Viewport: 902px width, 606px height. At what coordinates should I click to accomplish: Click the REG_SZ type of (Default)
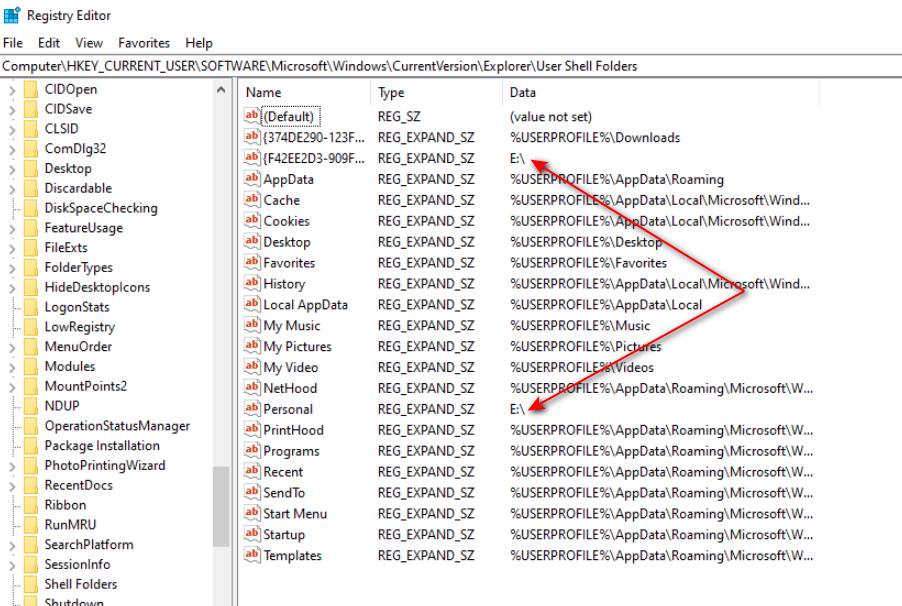pyautogui.click(x=399, y=117)
